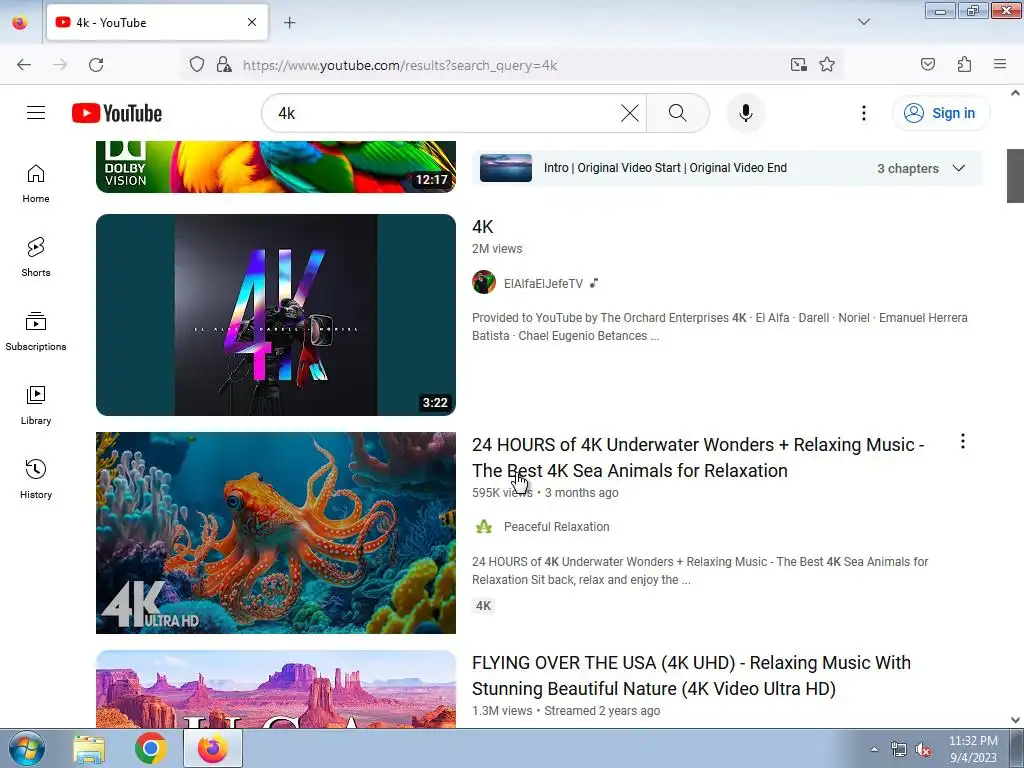This screenshot has width=1024, height=768.
Task: Clear the search box with X
Action: point(630,113)
